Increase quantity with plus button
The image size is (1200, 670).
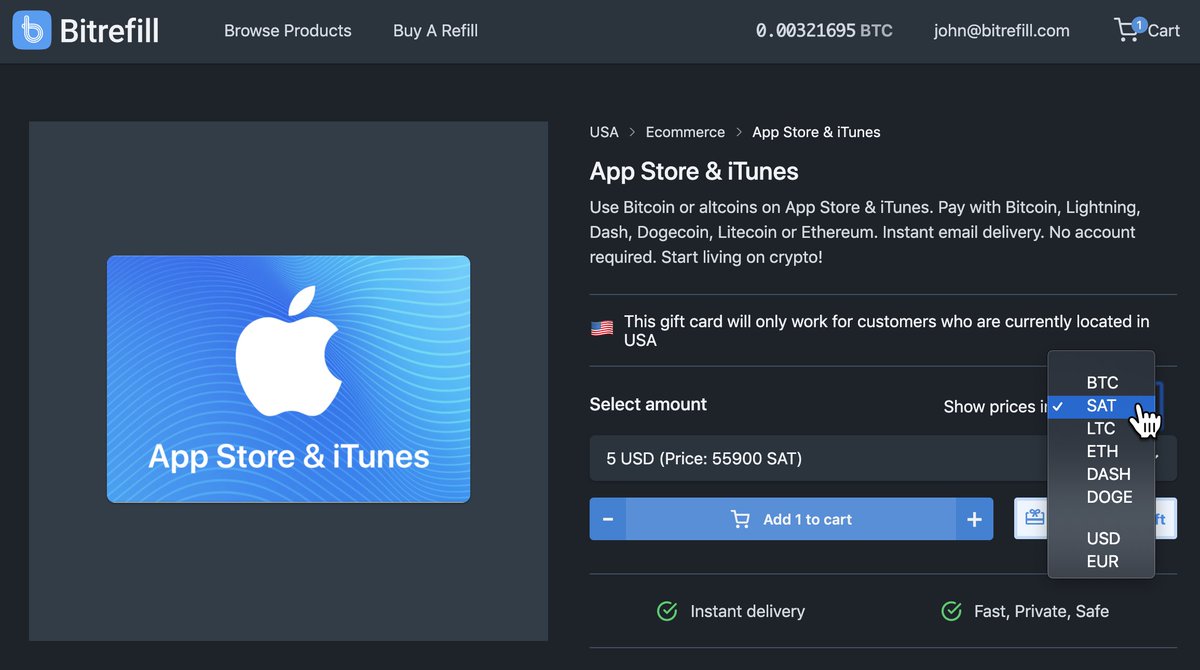(x=974, y=519)
